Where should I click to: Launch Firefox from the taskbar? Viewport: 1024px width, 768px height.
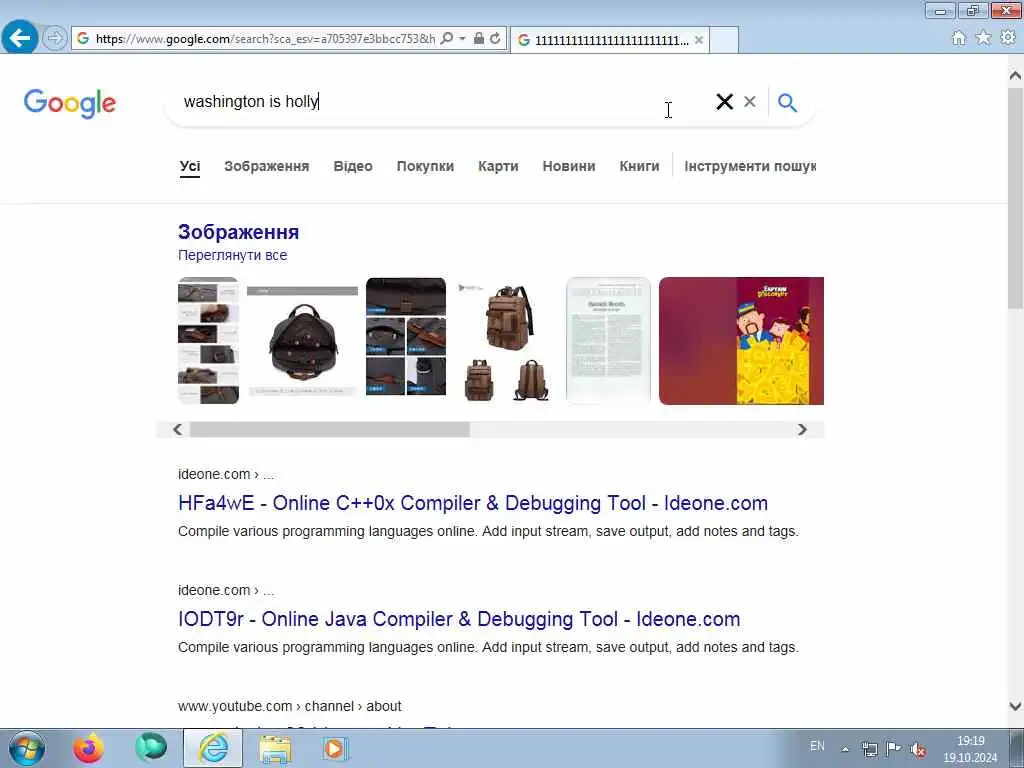[x=88, y=748]
